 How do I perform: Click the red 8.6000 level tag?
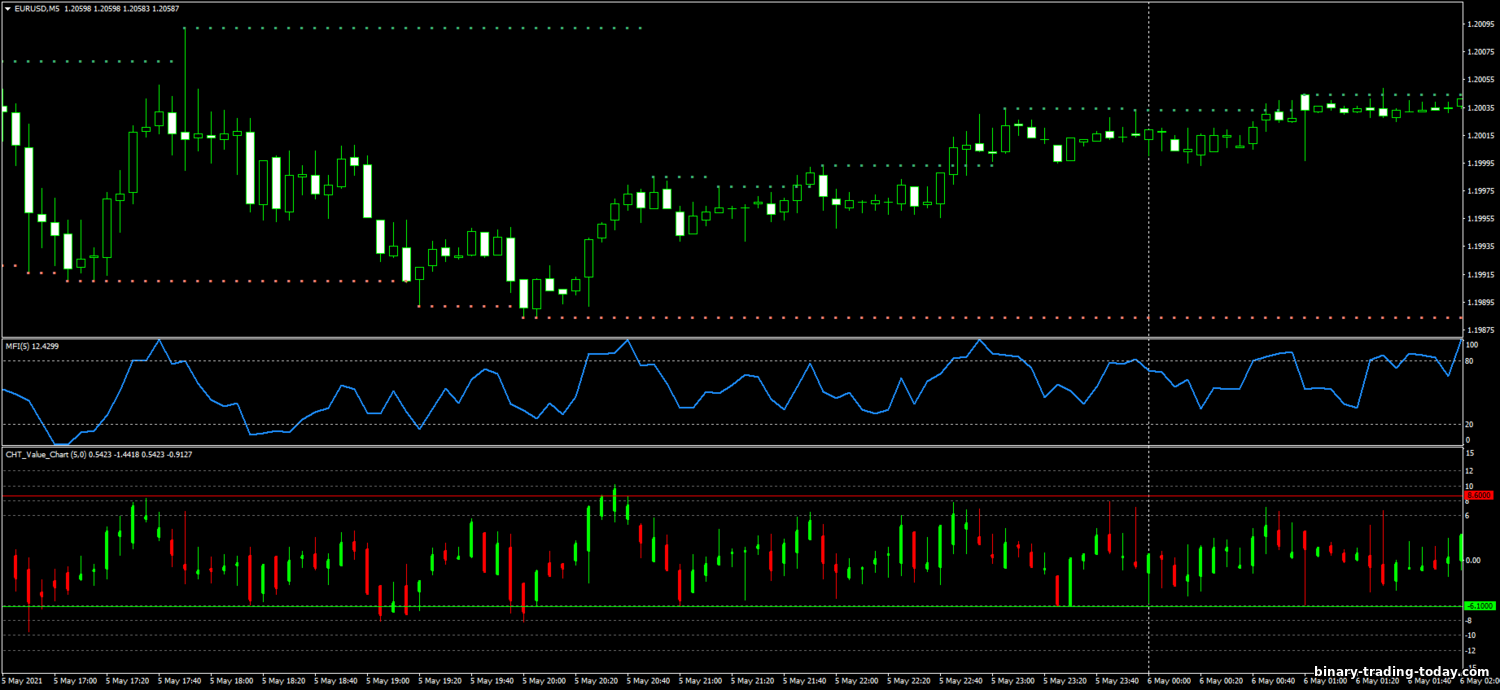[x=1481, y=495]
